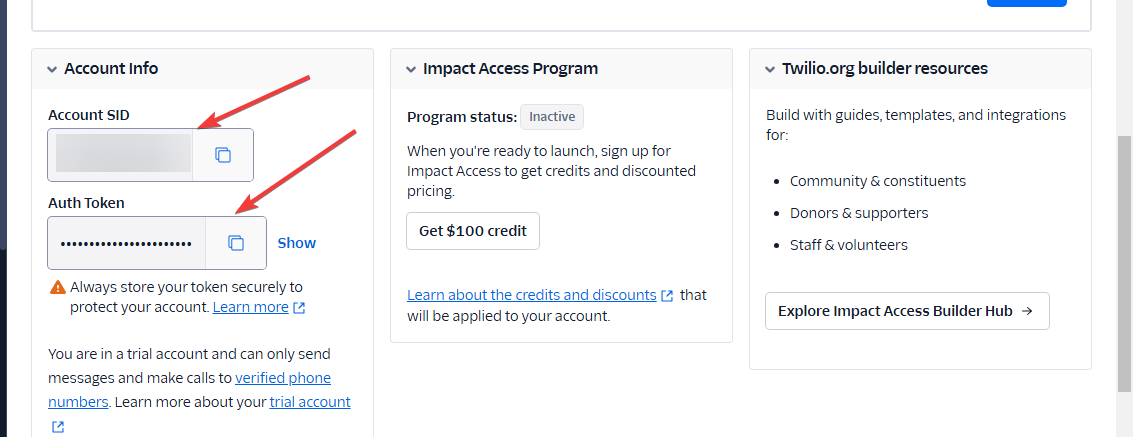This screenshot has height=437, width=1133.
Task: Click the masked Auth Token field
Action: (126, 243)
